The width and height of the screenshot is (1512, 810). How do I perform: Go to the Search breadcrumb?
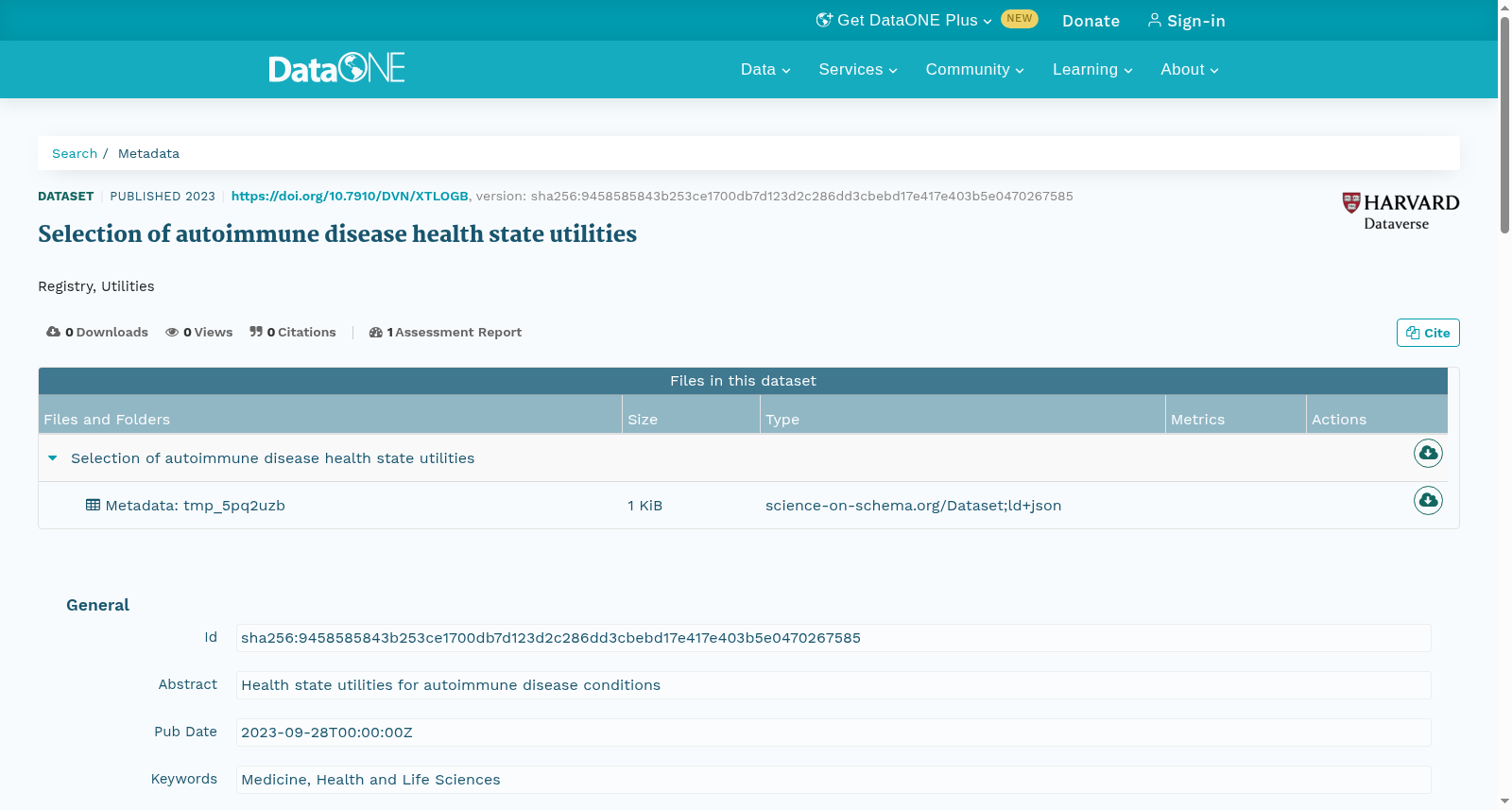tap(75, 153)
